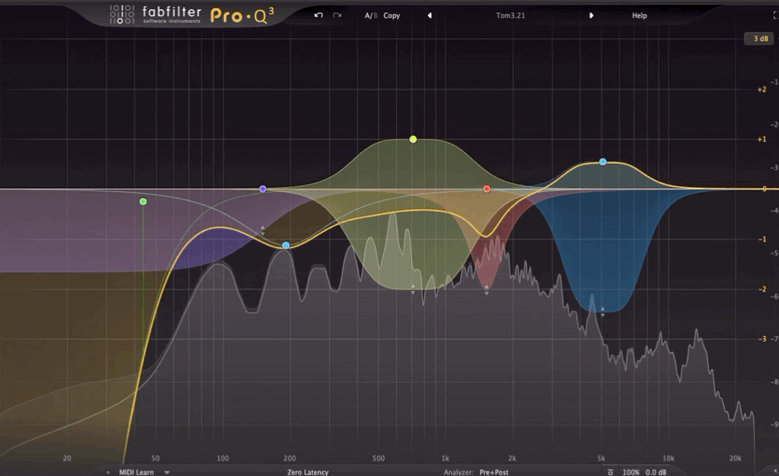Select the blue band node near 5k
779x476 pixels.
click(x=603, y=161)
